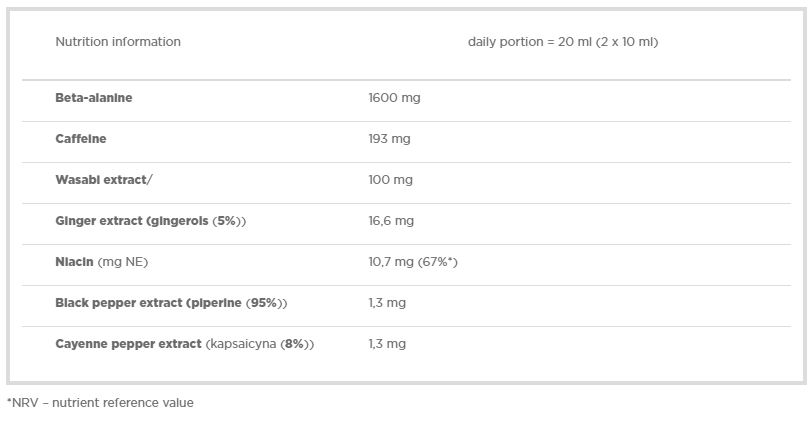Click the NRV nutrient reference value footnote
The width and height of the screenshot is (812, 422).
point(100,403)
